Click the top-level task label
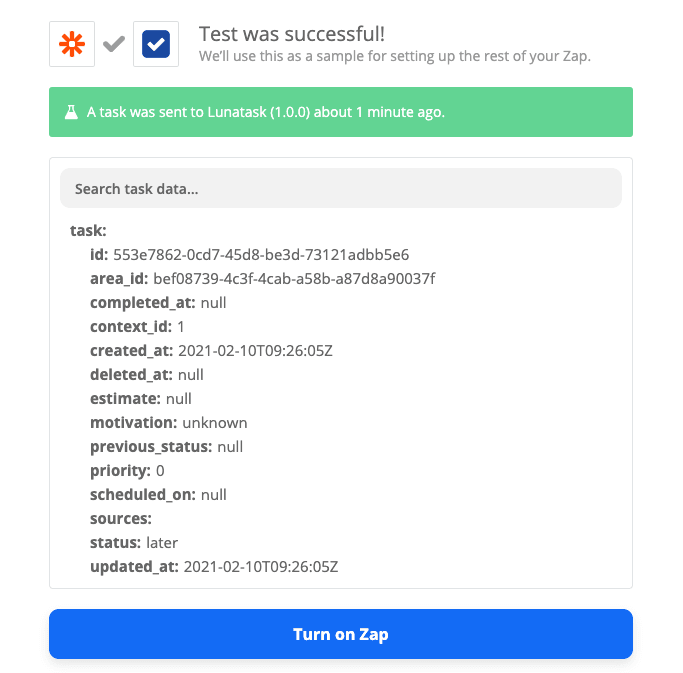Image resolution: width=683 pixels, height=673 pixels. tap(88, 231)
